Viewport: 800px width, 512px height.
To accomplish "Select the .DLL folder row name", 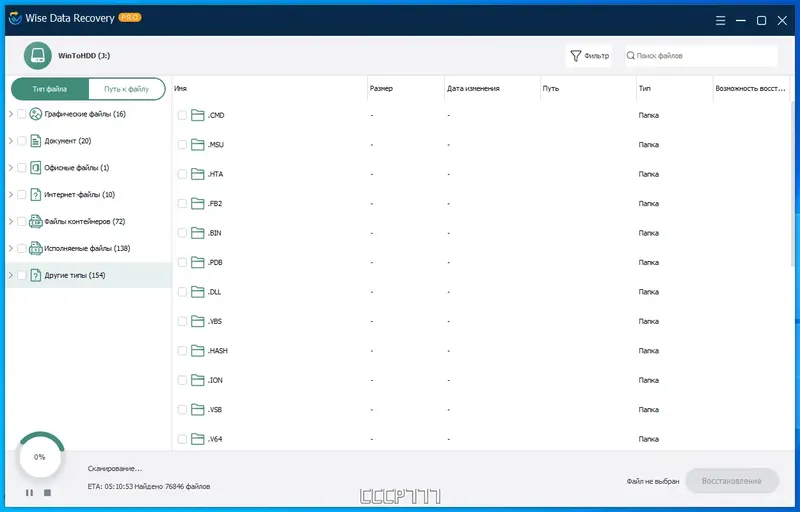I will pyautogui.click(x=214, y=292).
